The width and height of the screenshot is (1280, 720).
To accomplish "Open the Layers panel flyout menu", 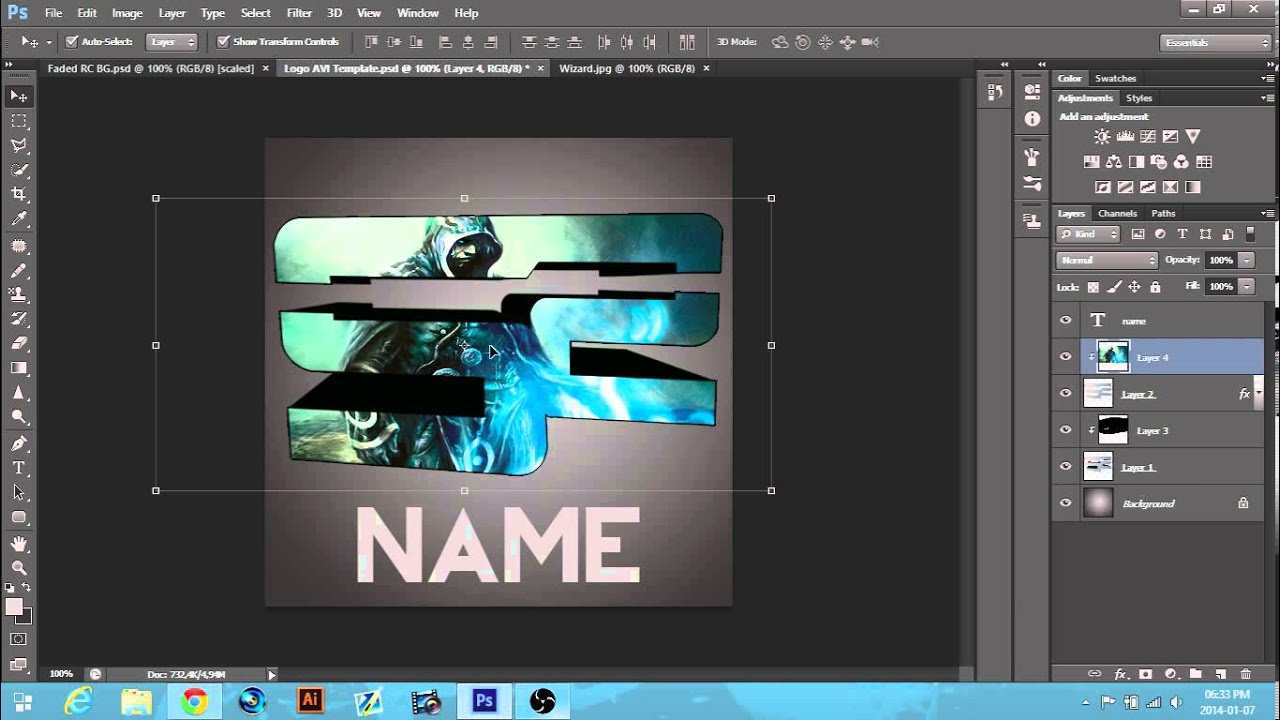I will click(1268, 213).
